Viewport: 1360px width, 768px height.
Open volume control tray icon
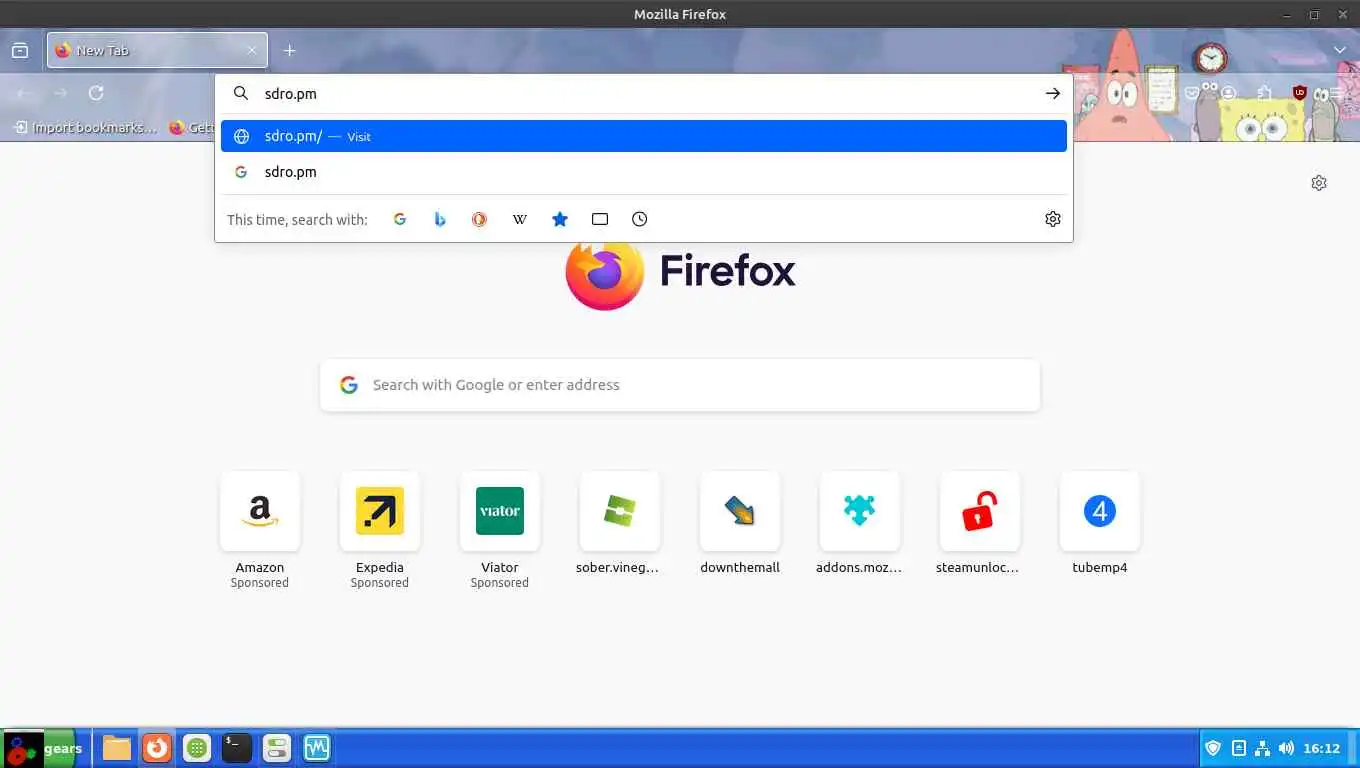point(1286,748)
